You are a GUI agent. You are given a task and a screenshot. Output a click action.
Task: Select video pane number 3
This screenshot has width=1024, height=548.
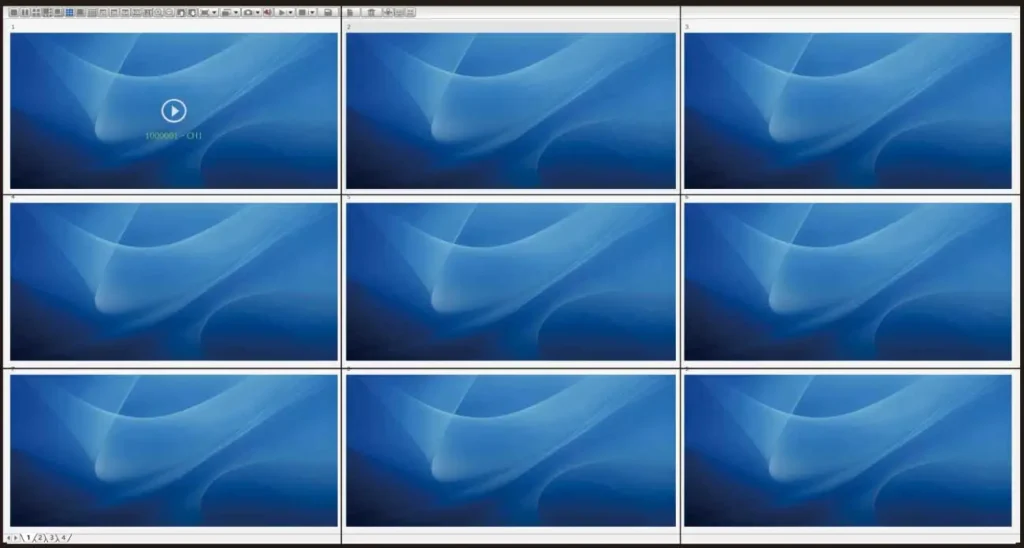tap(848, 111)
